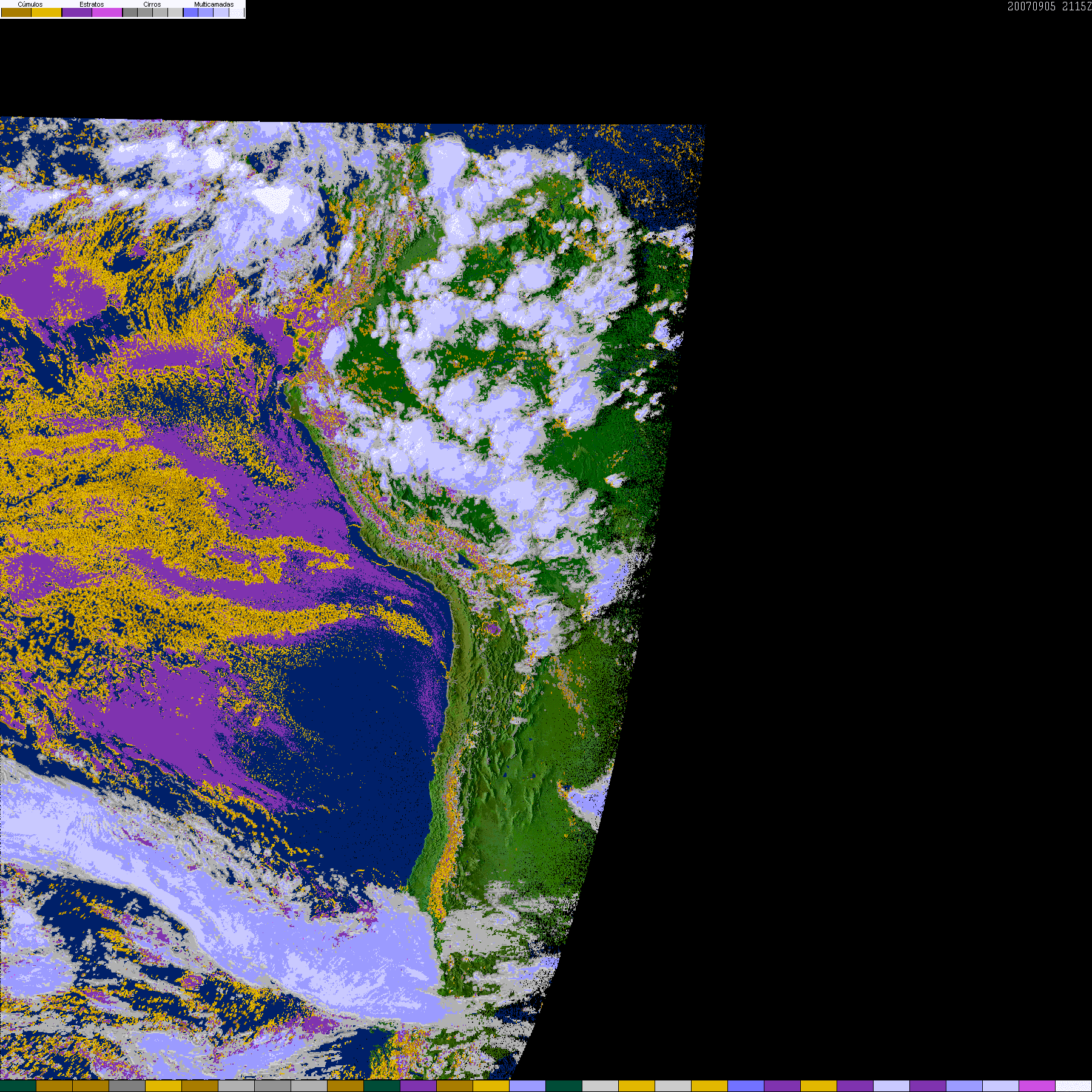Click the darkest blue Multicamadas legend swatch
The height and width of the screenshot is (1092, 1092).
tap(190, 12)
